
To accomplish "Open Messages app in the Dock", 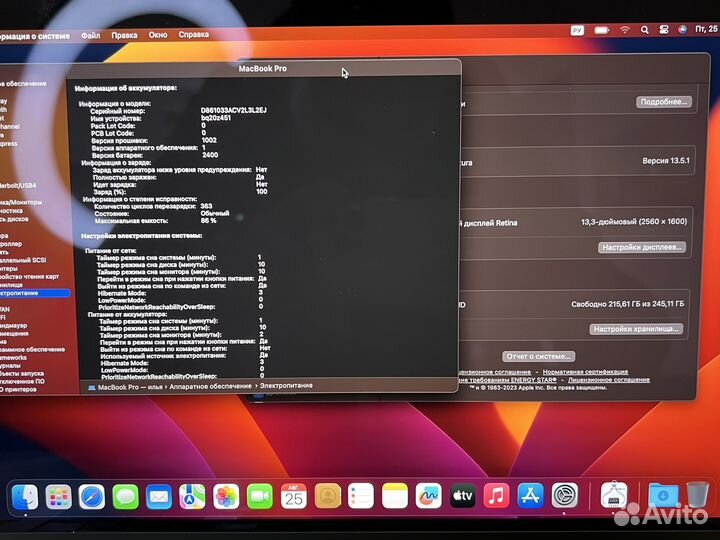I will pos(125,496).
